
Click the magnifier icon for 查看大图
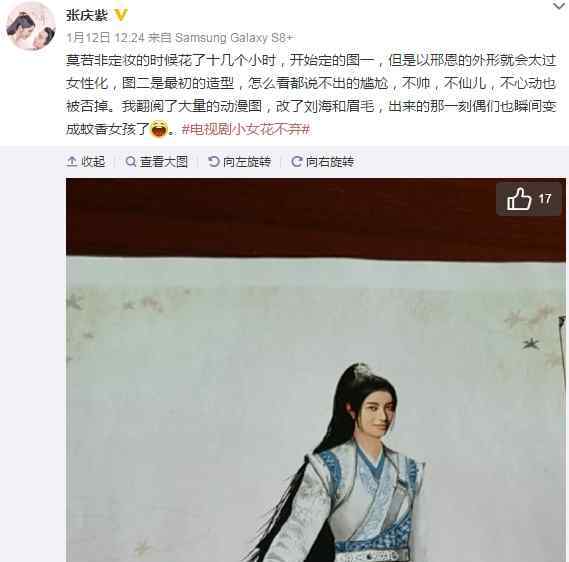130,161
